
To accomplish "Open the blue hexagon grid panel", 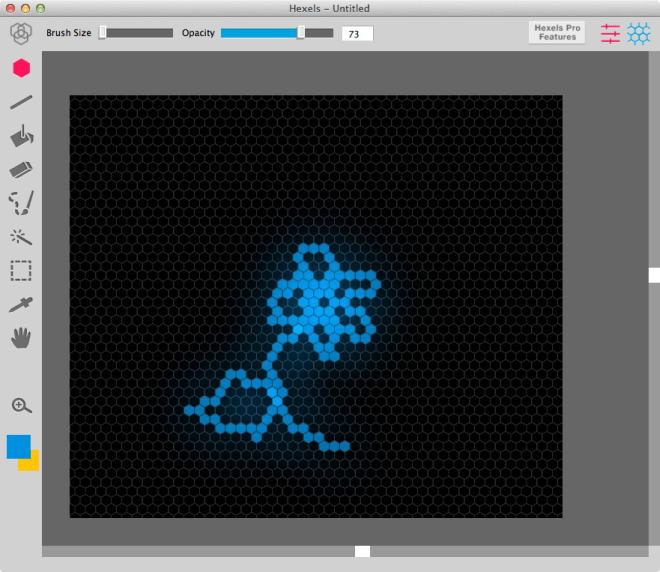I will point(639,34).
